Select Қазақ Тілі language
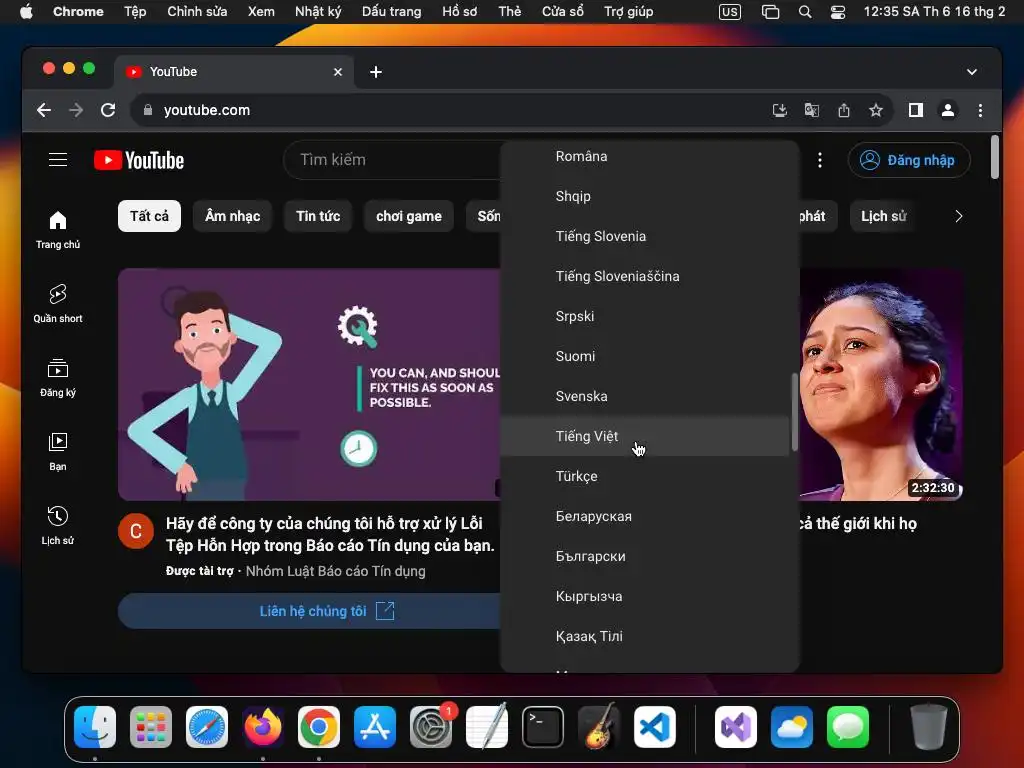This screenshot has height=768, width=1024. click(x=645, y=636)
